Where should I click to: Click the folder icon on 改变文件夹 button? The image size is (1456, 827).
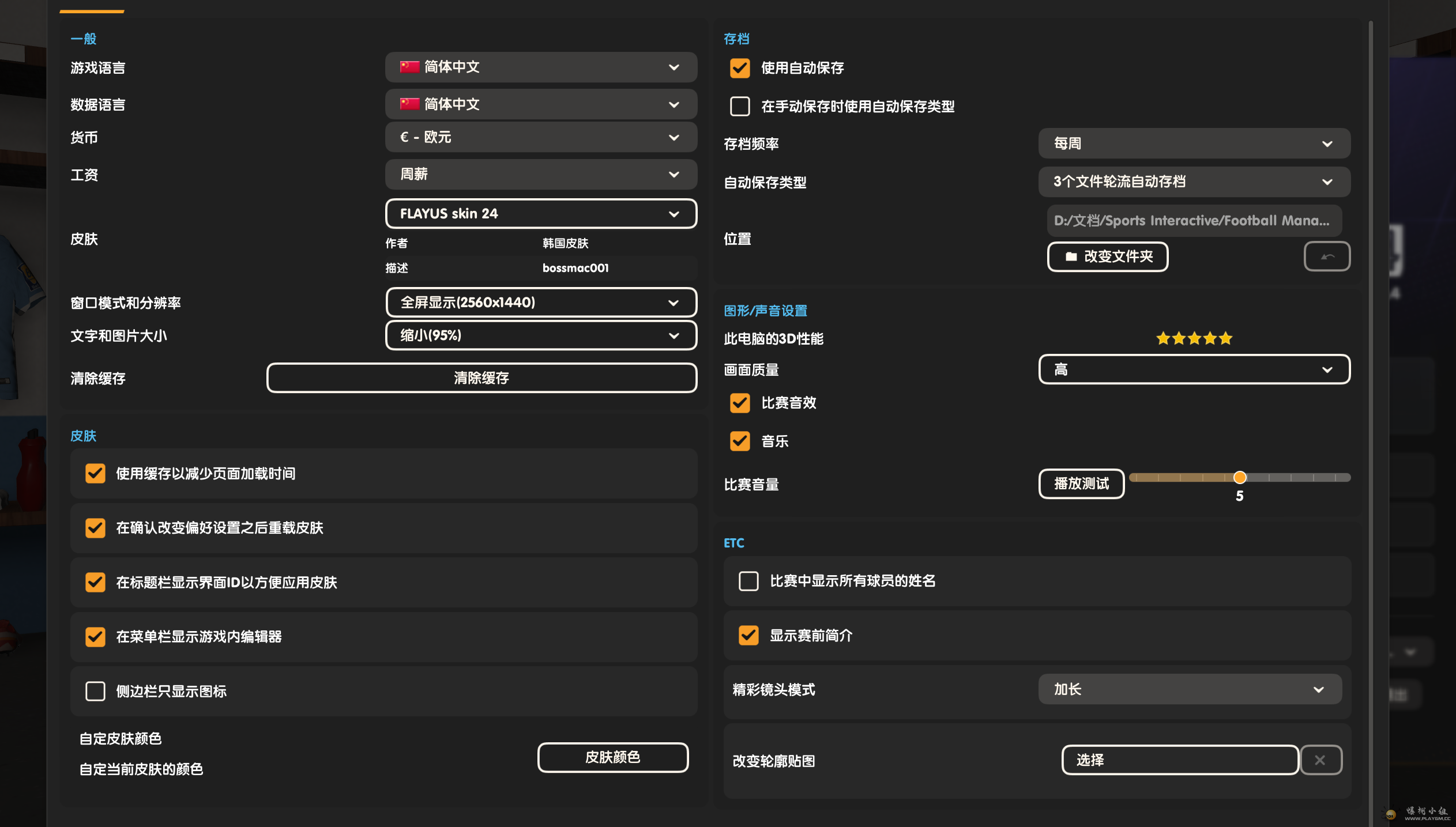point(1071,256)
